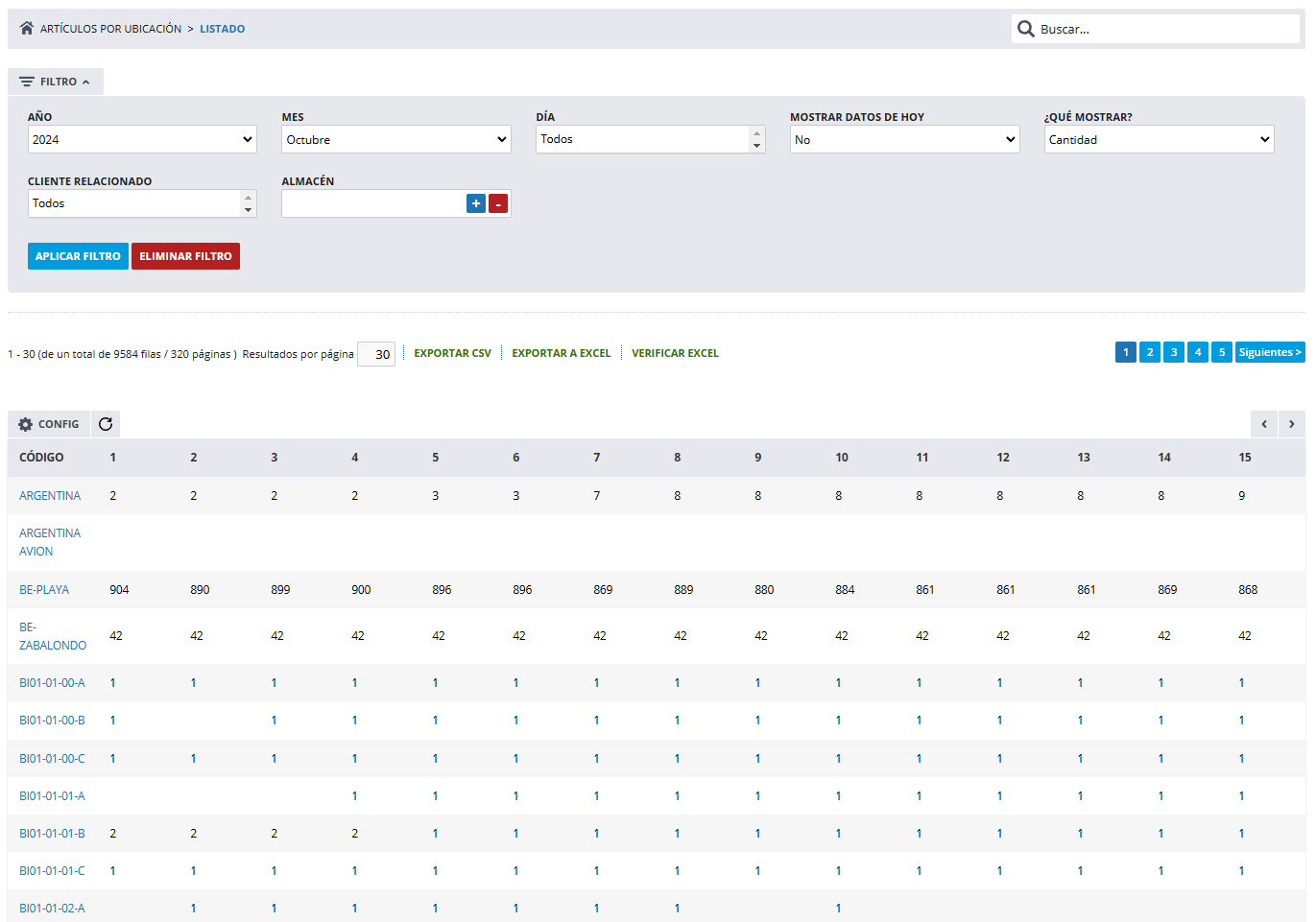The image size is (1316, 922).
Task: Click the results per page field
Action: pos(376,354)
